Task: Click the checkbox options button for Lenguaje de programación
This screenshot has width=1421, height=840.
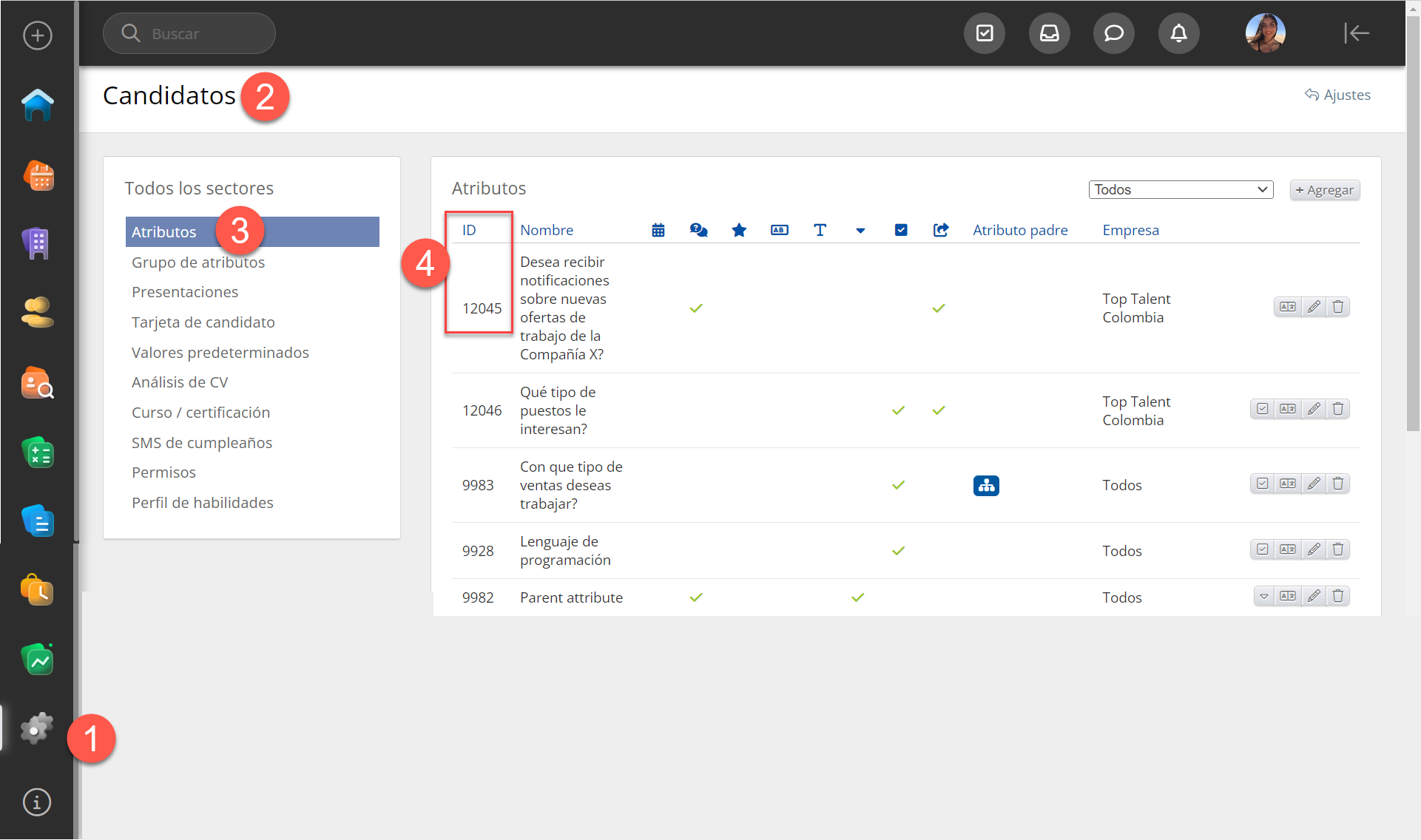Action: point(1263,549)
